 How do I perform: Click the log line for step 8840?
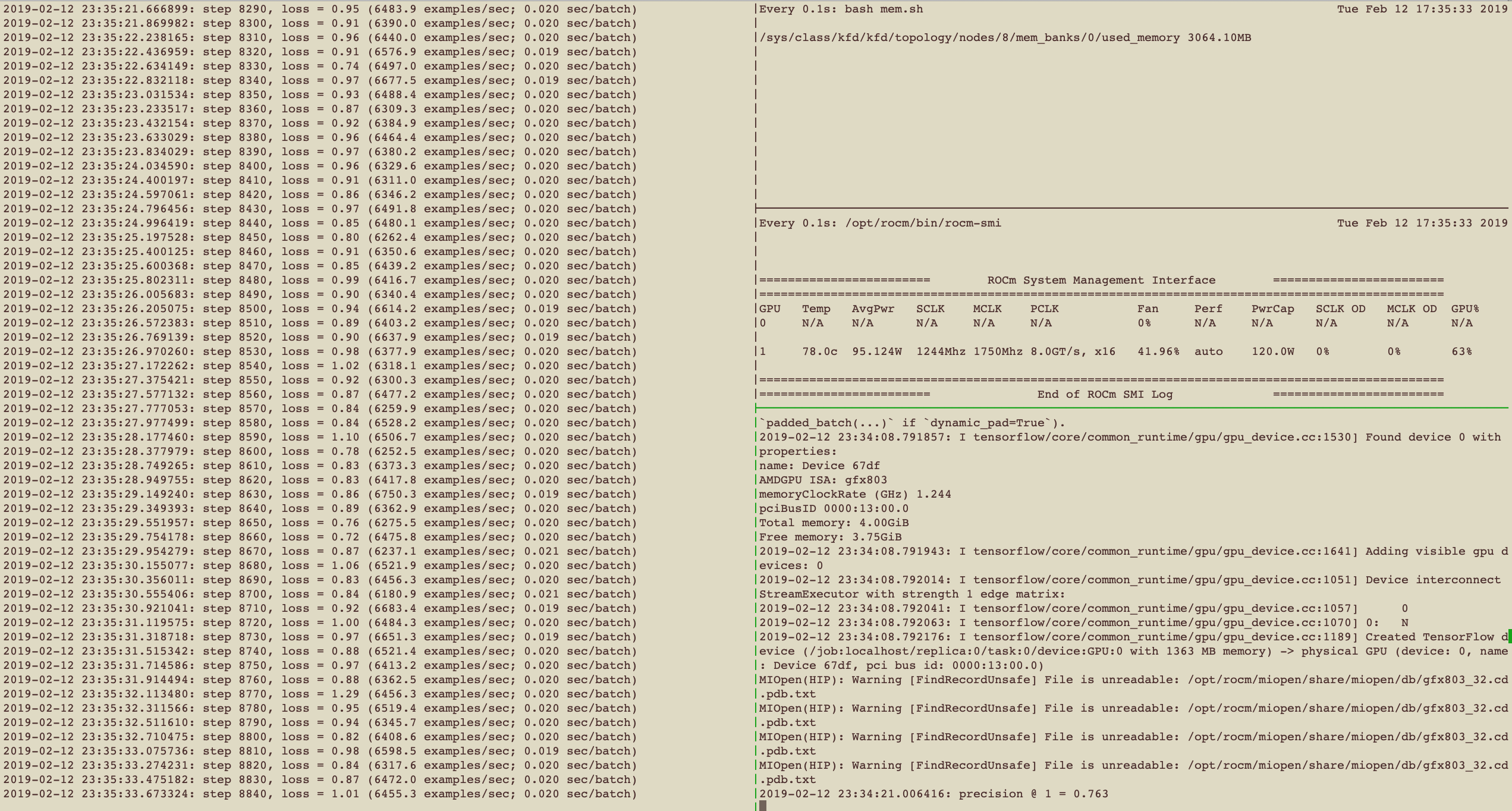tap(321, 794)
